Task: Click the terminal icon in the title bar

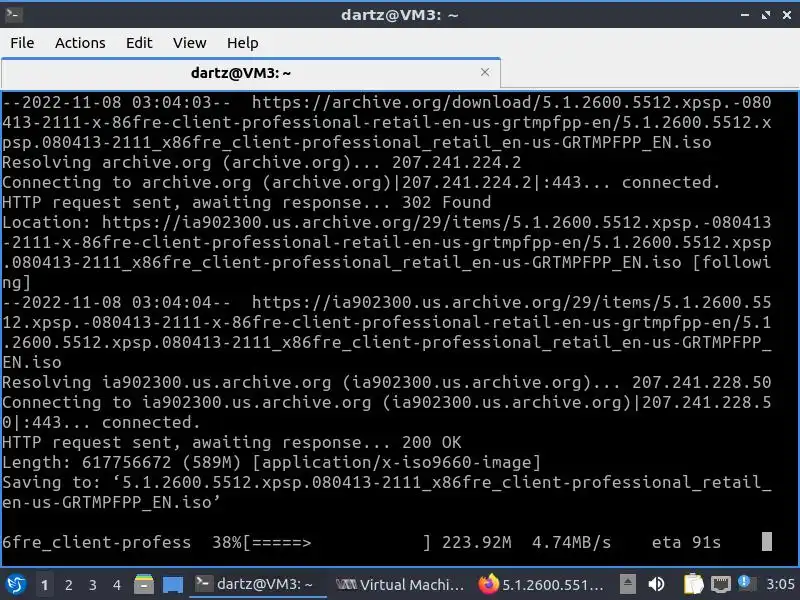Action: 12,14
